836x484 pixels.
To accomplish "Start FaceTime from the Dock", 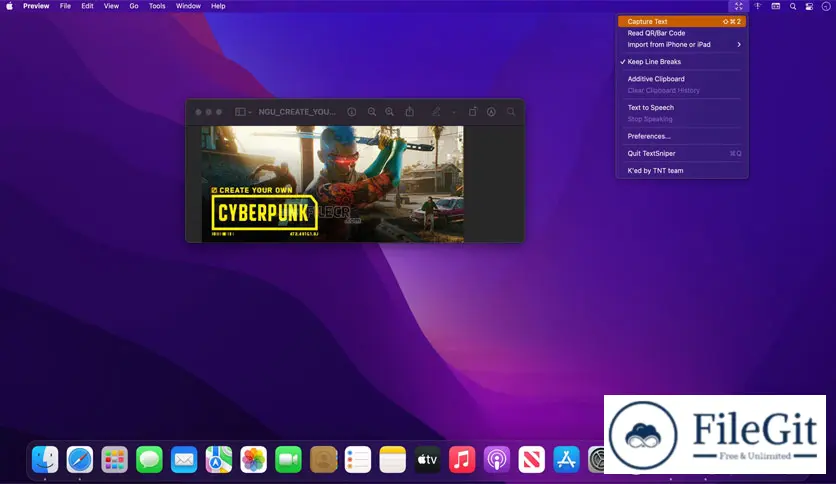I will 288,459.
